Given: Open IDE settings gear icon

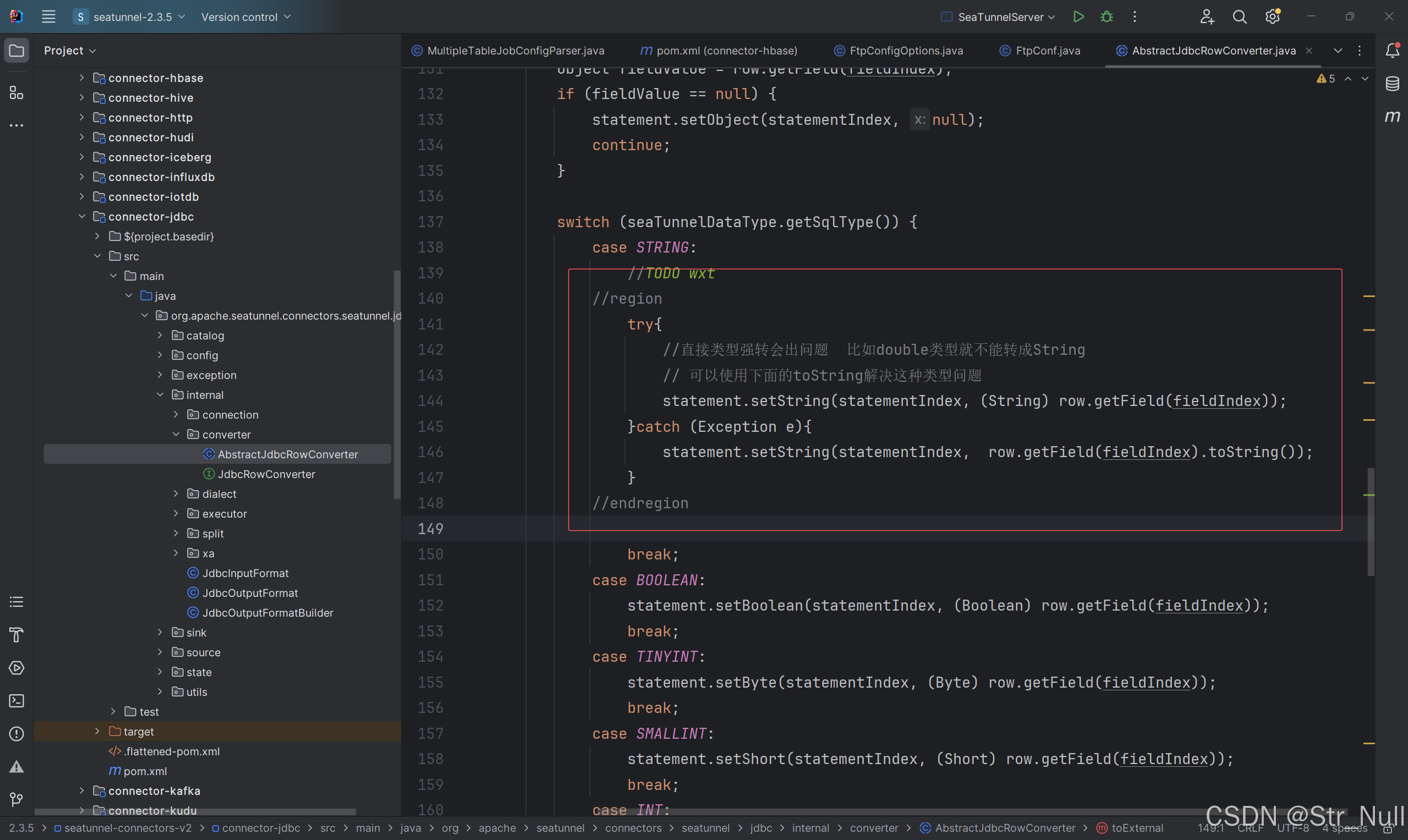Looking at the screenshot, I should (x=1273, y=17).
